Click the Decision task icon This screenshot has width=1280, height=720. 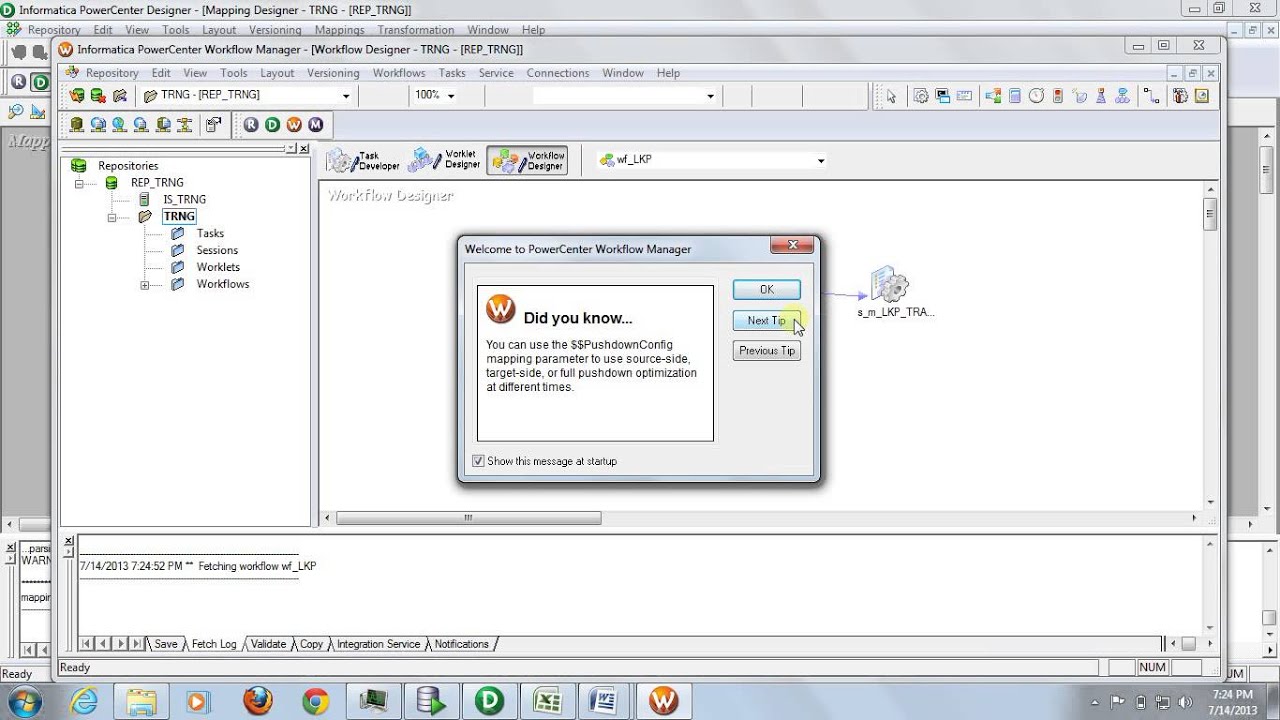[993, 96]
